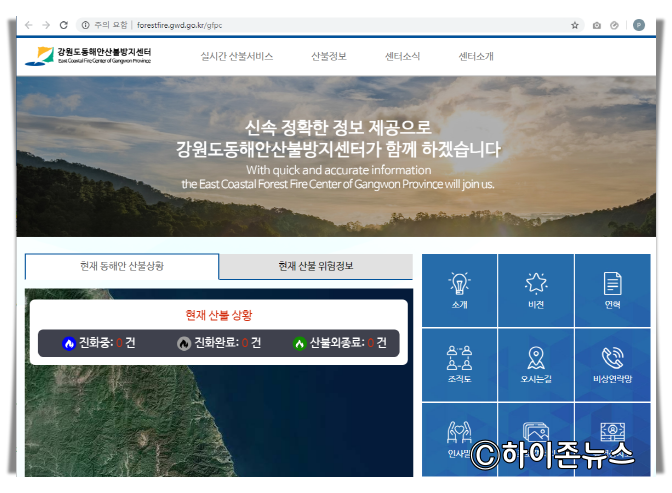
Task: Click the browser forward arrow
Action: (46, 25)
